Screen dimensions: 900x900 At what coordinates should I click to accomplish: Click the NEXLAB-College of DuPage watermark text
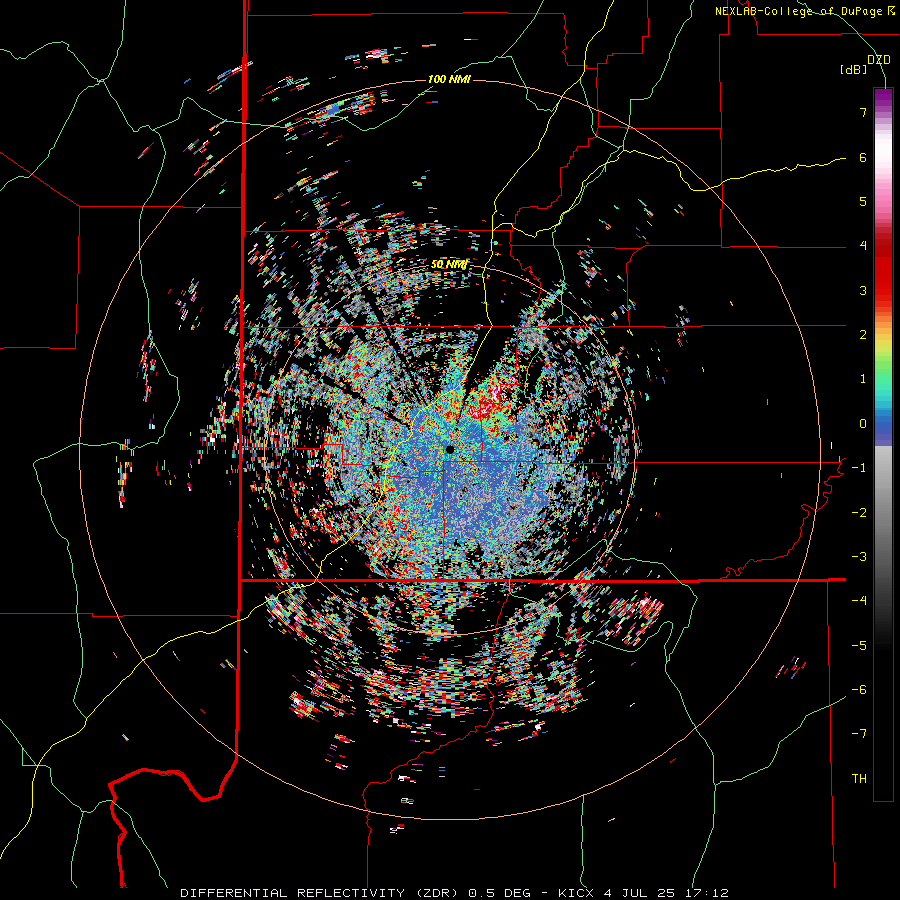(805, 11)
